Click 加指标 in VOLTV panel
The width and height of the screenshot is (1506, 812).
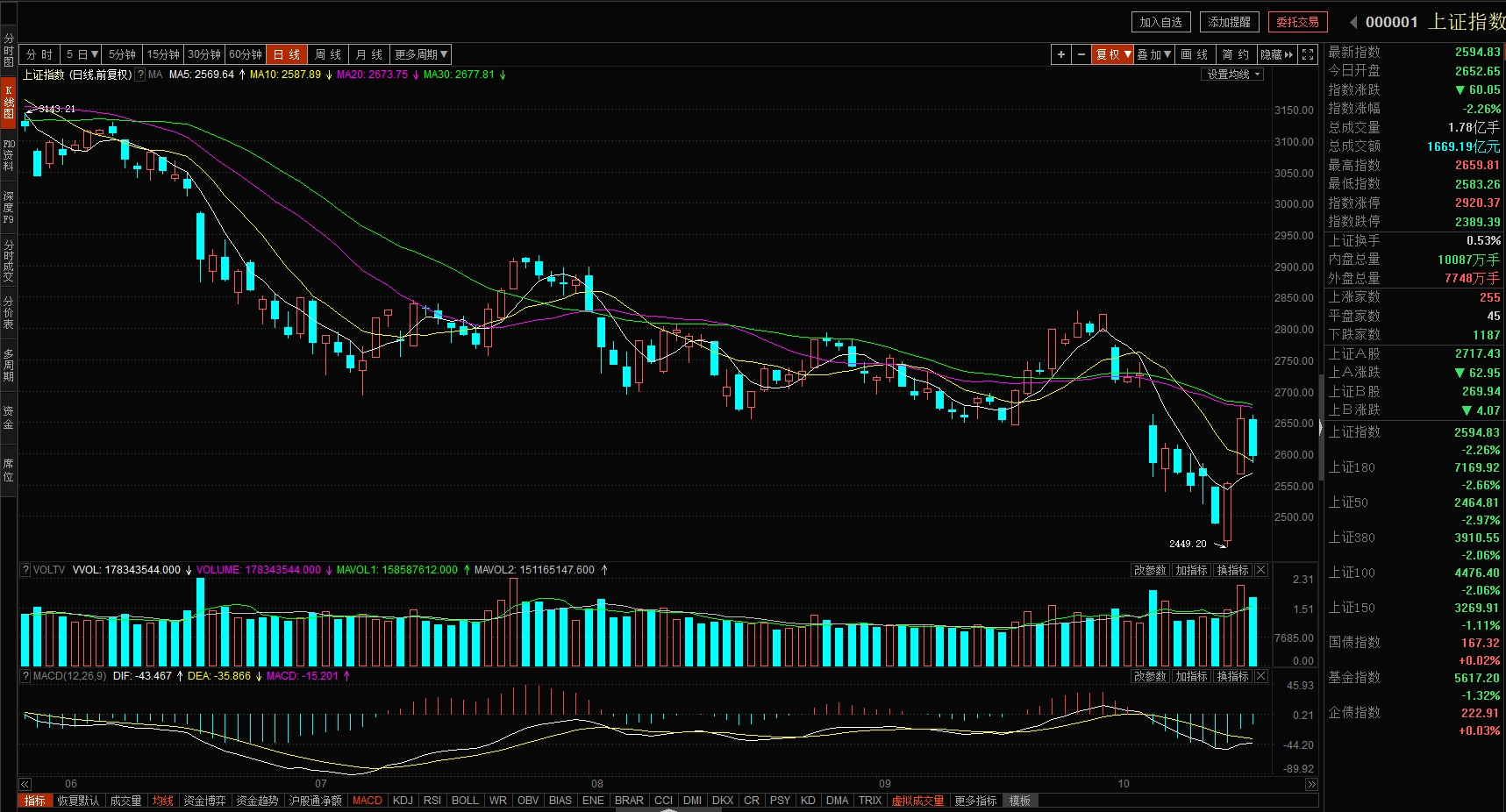1191,570
